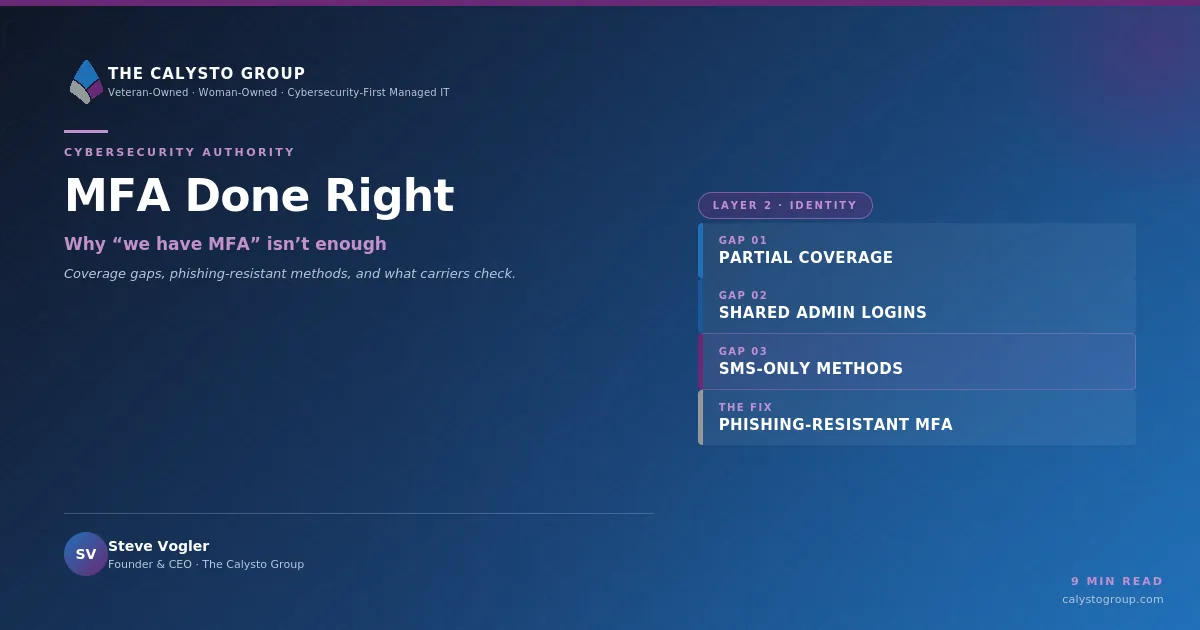Open the 'PARTIAL COVERAGE' gap card
1200x630 pixels.
[917, 250]
